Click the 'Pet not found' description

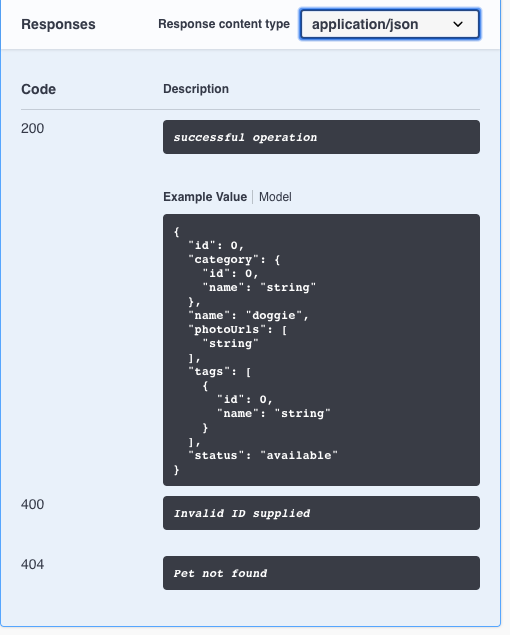(321, 573)
